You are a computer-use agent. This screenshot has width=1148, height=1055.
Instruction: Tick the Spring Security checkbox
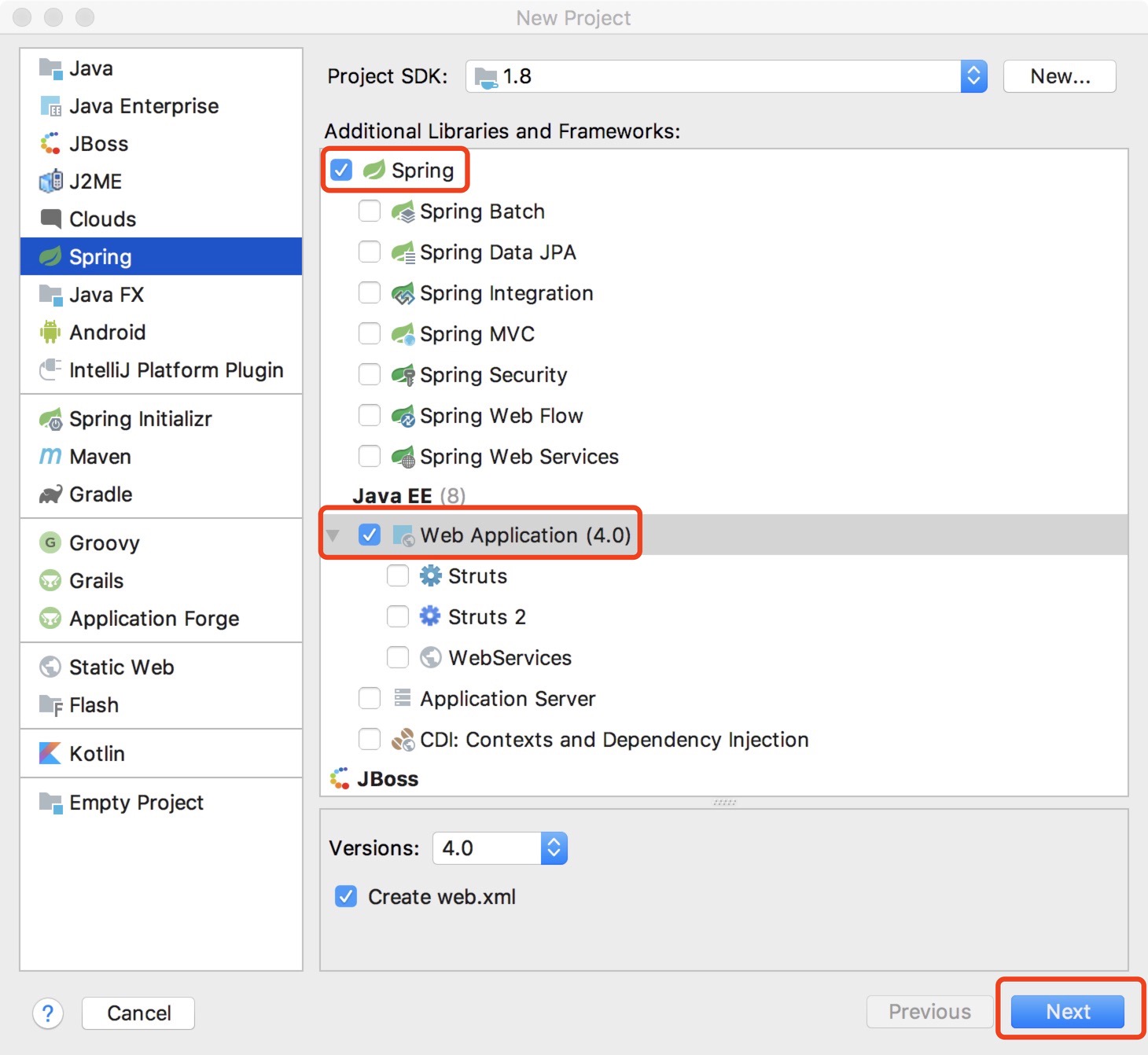coord(370,374)
